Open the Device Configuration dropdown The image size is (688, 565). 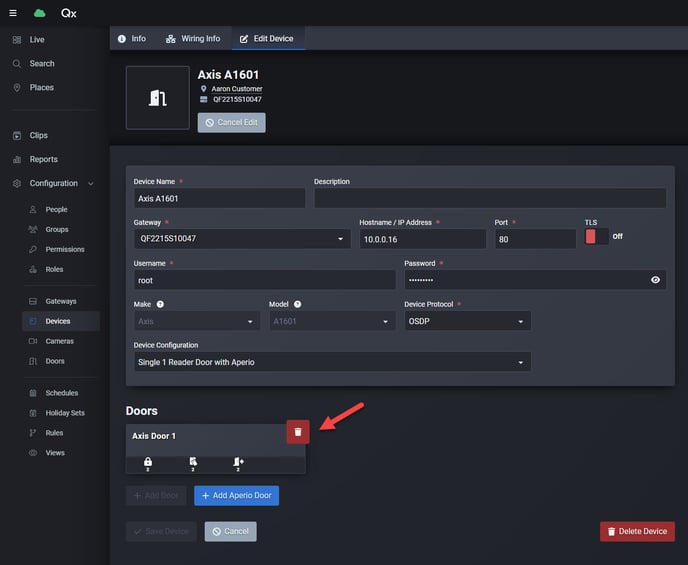tap(332, 362)
